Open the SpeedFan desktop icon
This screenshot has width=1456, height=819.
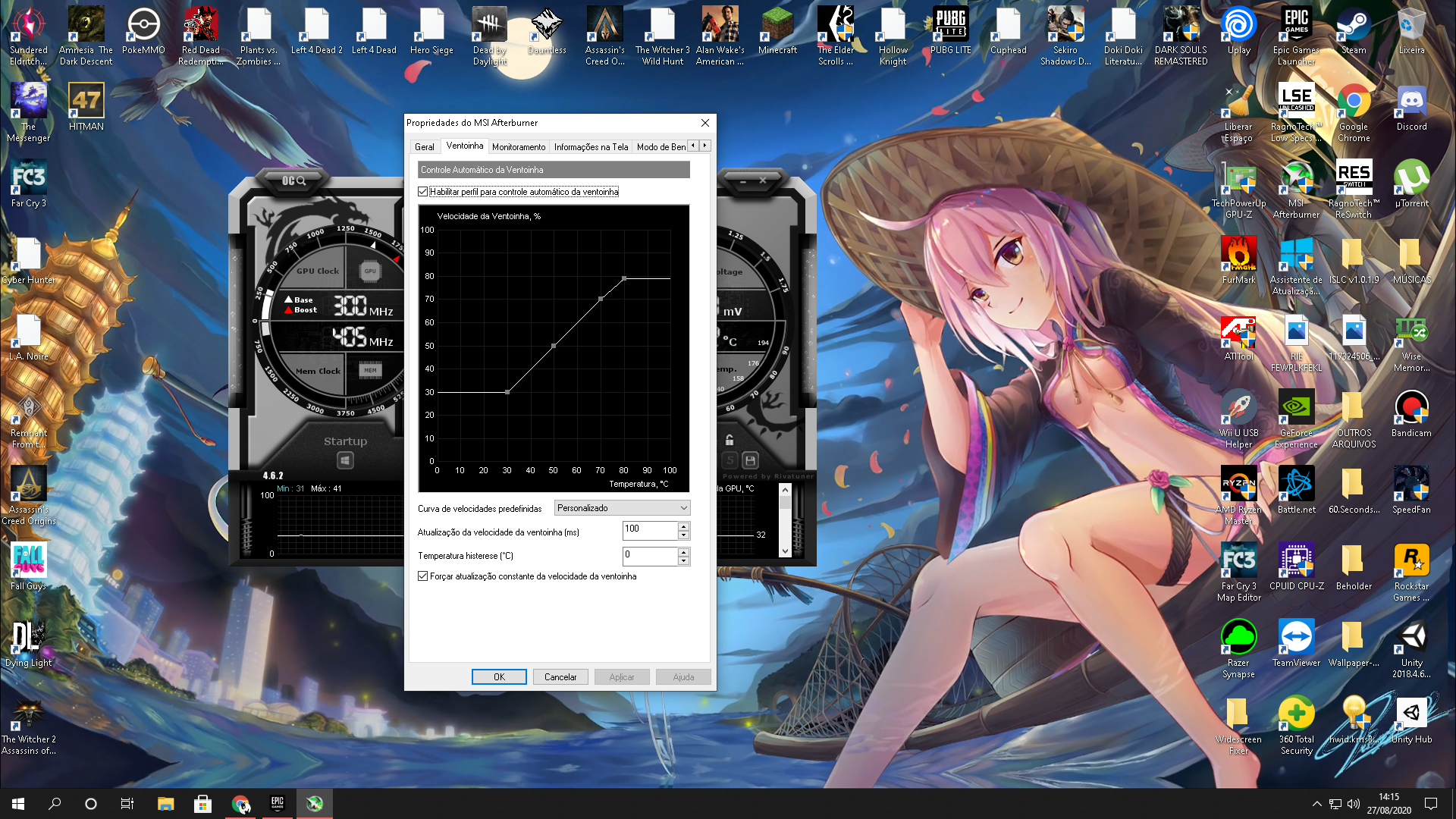1411,491
